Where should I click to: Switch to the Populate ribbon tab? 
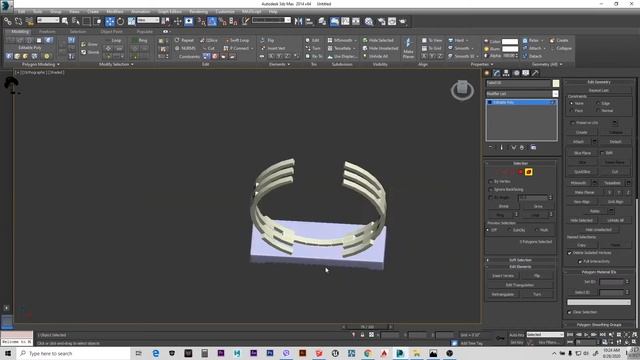(144, 31)
